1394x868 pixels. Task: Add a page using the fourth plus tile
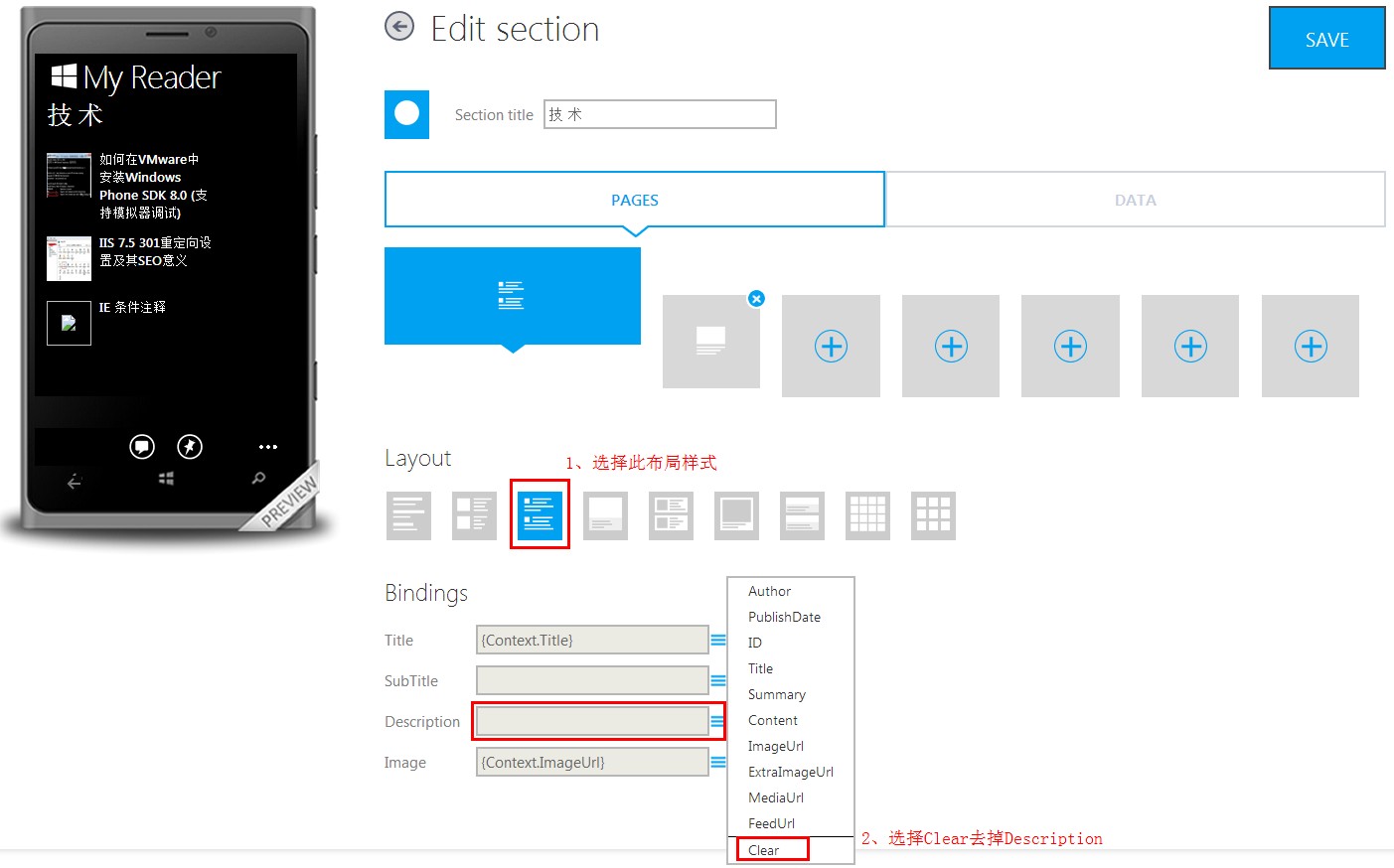(1190, 346)
